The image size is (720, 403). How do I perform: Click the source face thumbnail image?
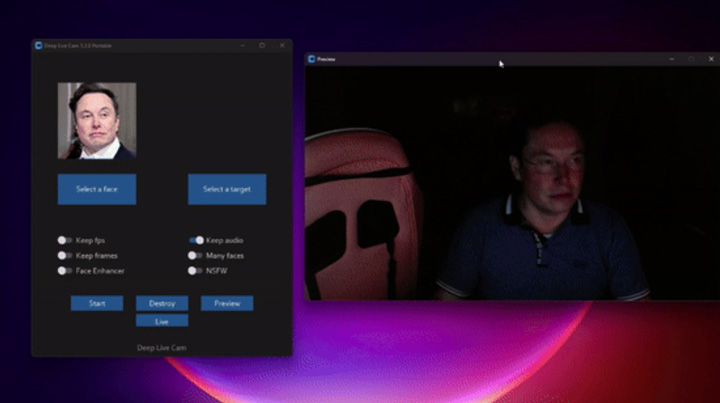tap(97, 121)
